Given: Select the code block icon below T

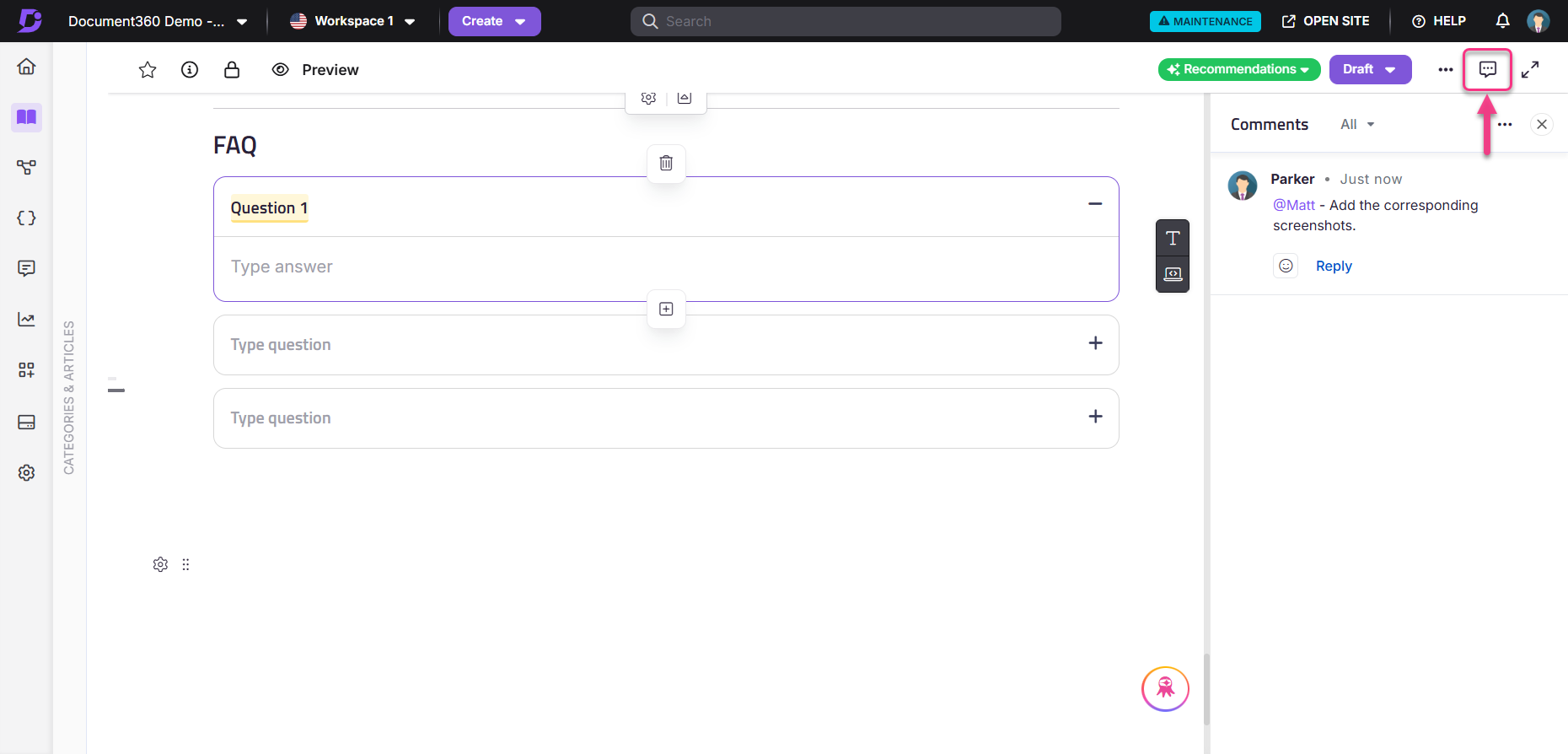Looking at the screenshot, I should (1173, 274).
